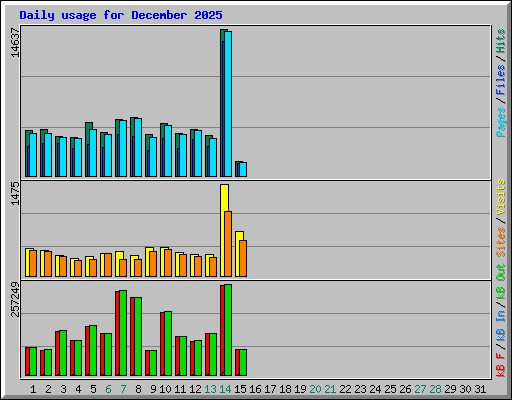Image resolution: width=512 pixels, height=400 pixels.
Task: Click the 'kB Out' legend label
Action: 501,282
